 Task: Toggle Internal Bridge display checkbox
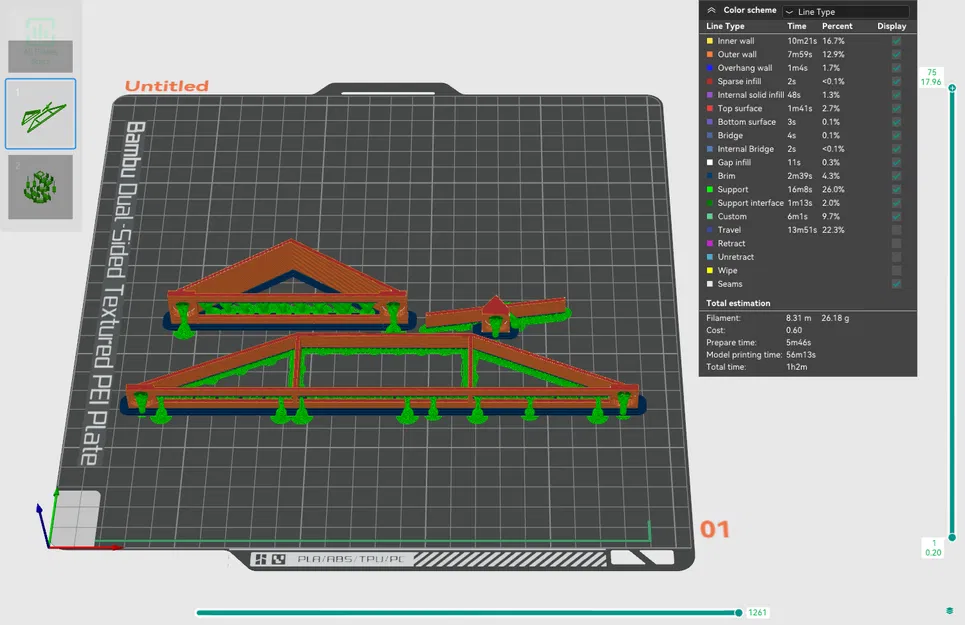(897, 149)
